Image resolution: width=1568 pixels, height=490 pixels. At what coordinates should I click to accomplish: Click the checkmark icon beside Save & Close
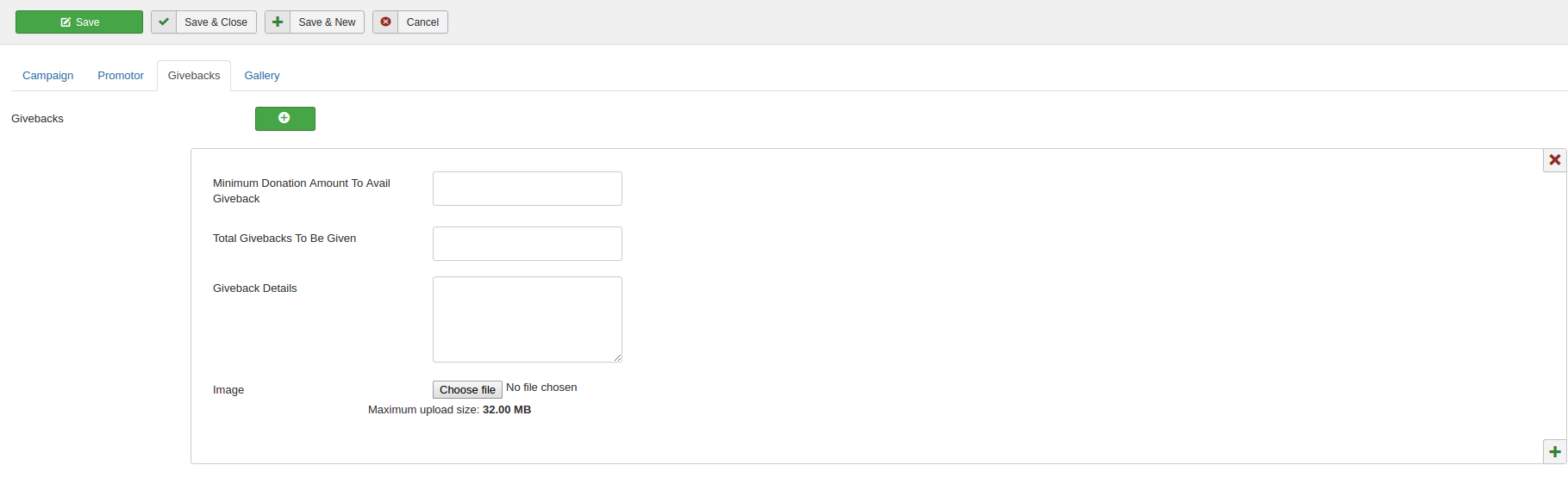(164, 22)
